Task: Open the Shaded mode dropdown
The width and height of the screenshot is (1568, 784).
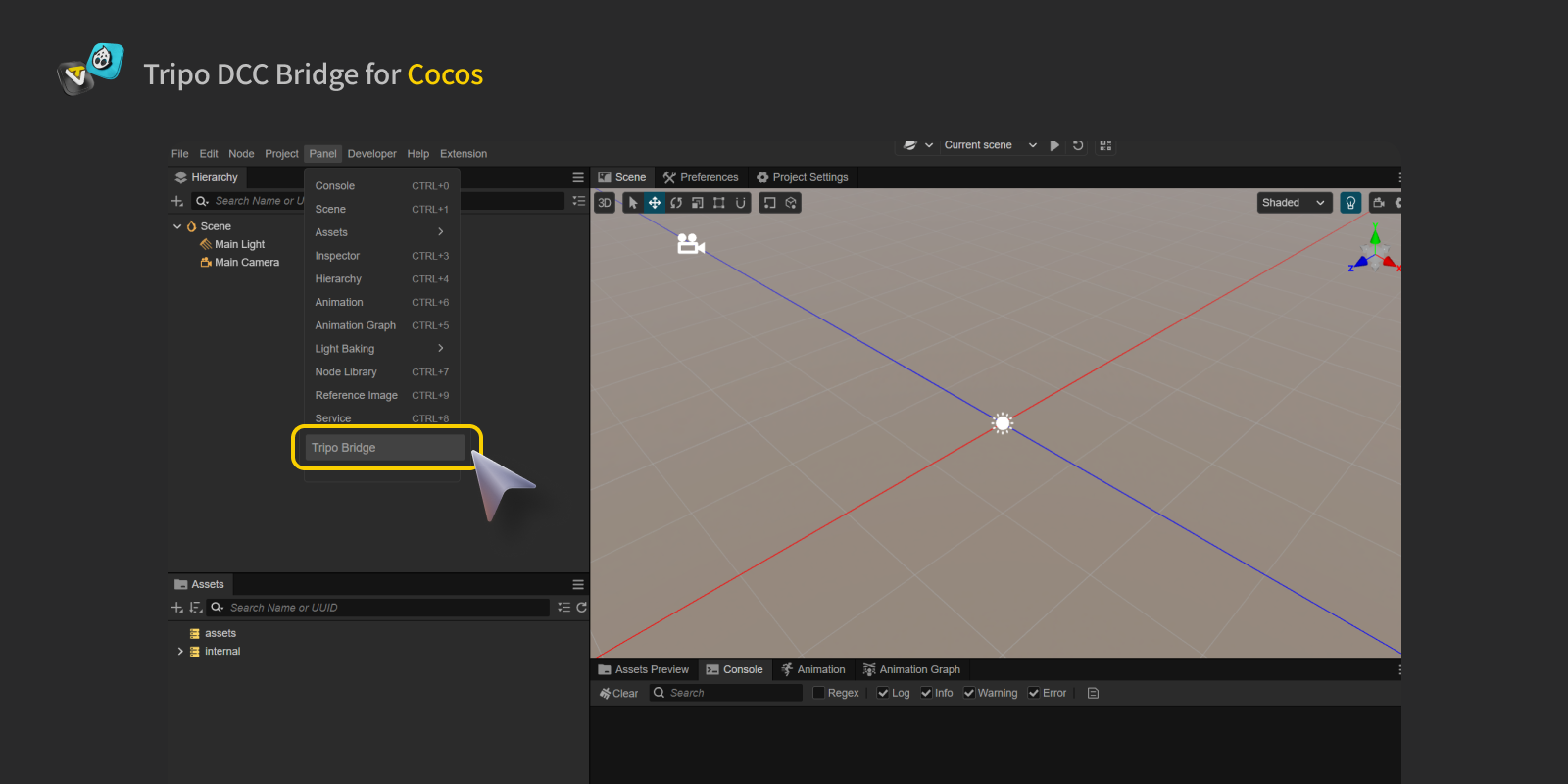Action: [1294, 203]
